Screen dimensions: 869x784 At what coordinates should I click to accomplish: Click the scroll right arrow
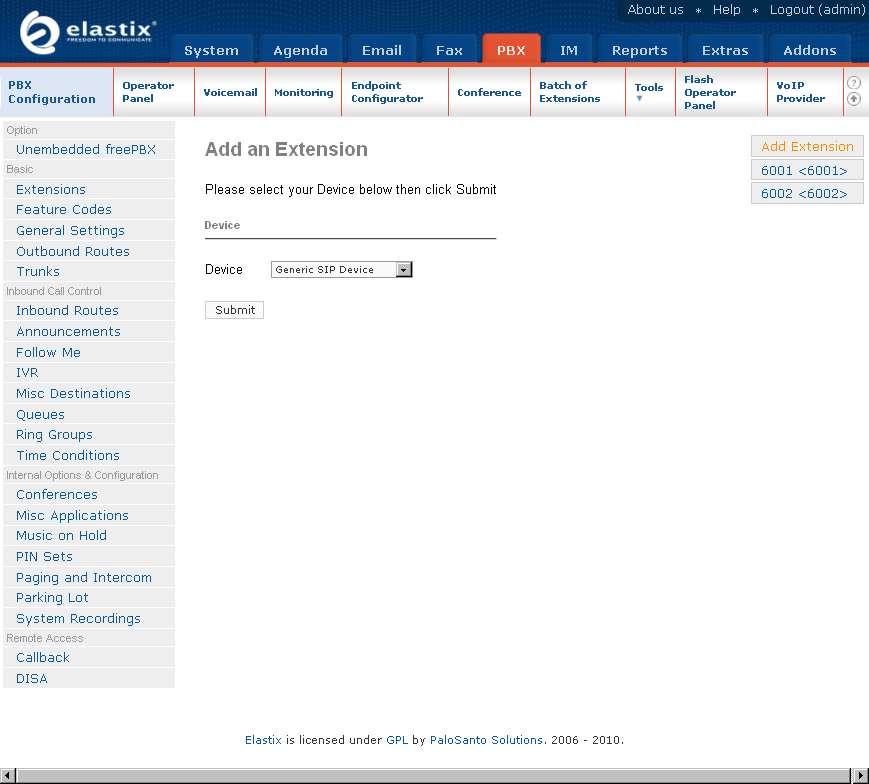[x=860, y=776]
